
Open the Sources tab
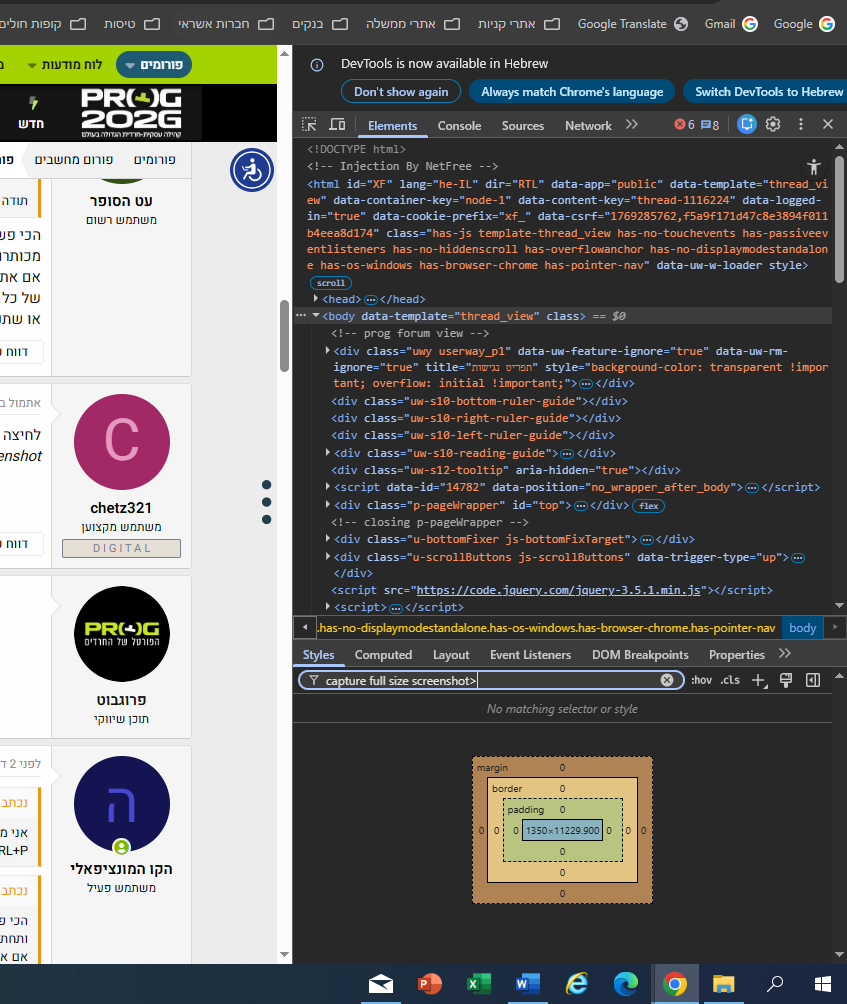tap(522, 126)
